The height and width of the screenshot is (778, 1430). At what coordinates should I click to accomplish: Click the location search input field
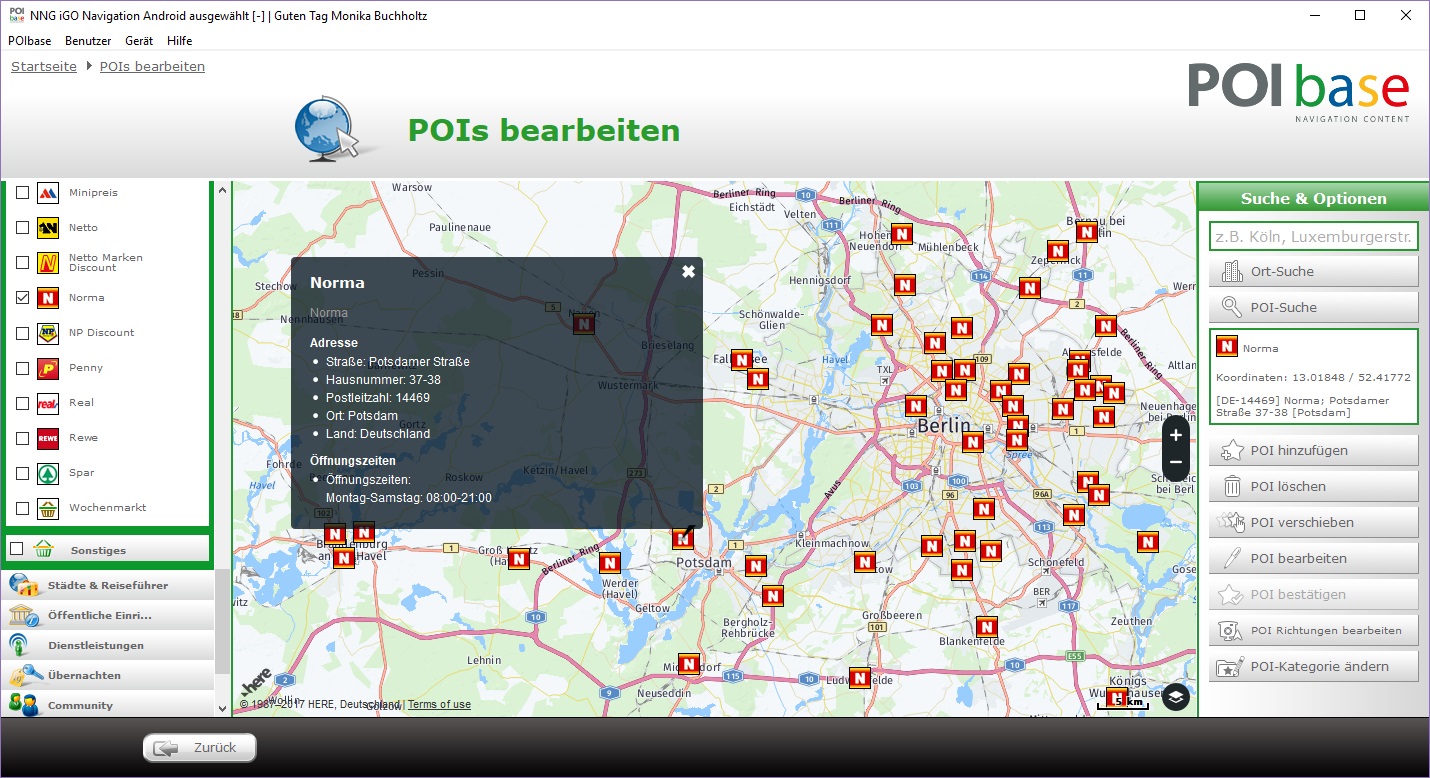pyautogui.click(x=1313, y=237)
